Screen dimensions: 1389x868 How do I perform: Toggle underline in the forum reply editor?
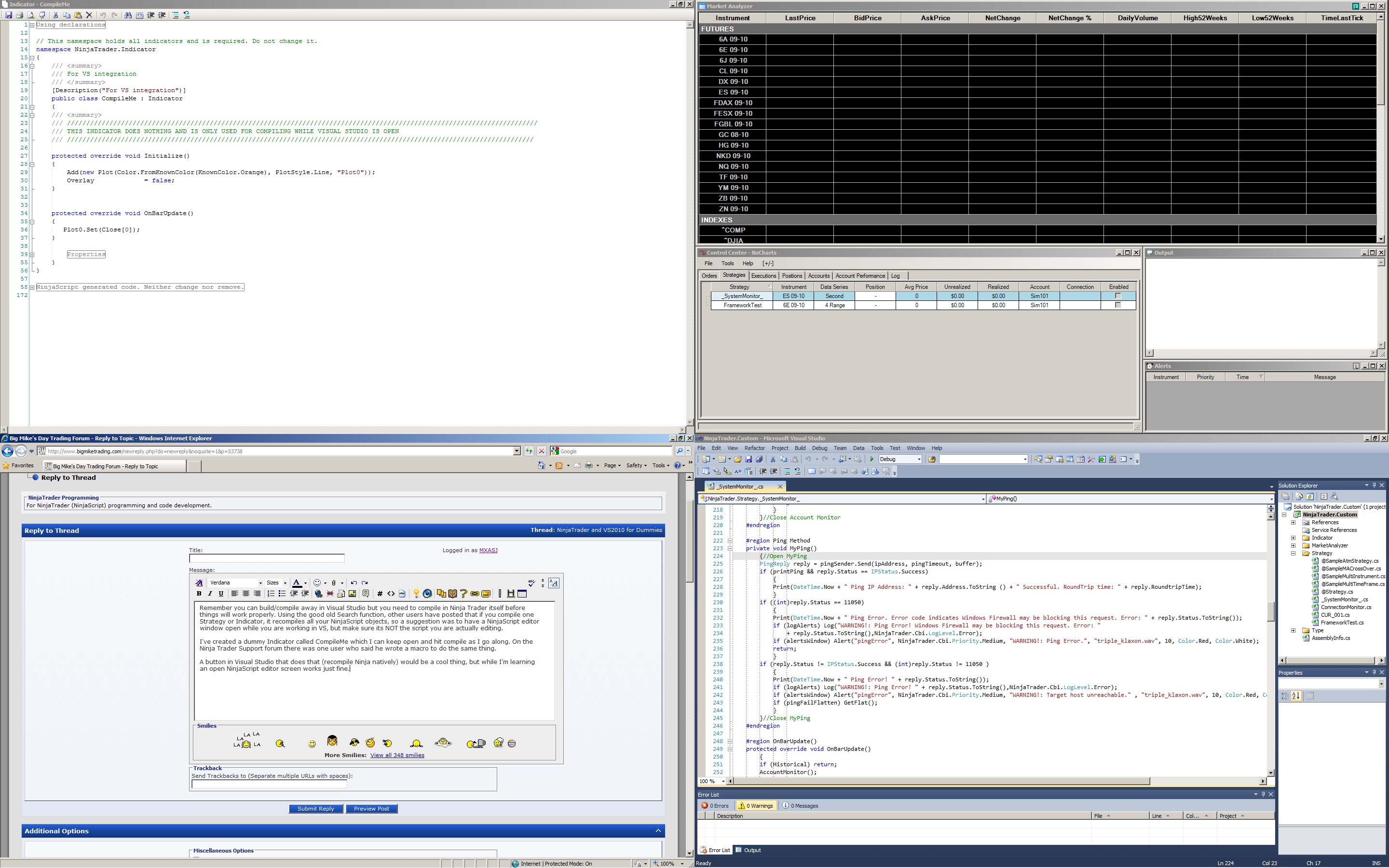(220, 594)
